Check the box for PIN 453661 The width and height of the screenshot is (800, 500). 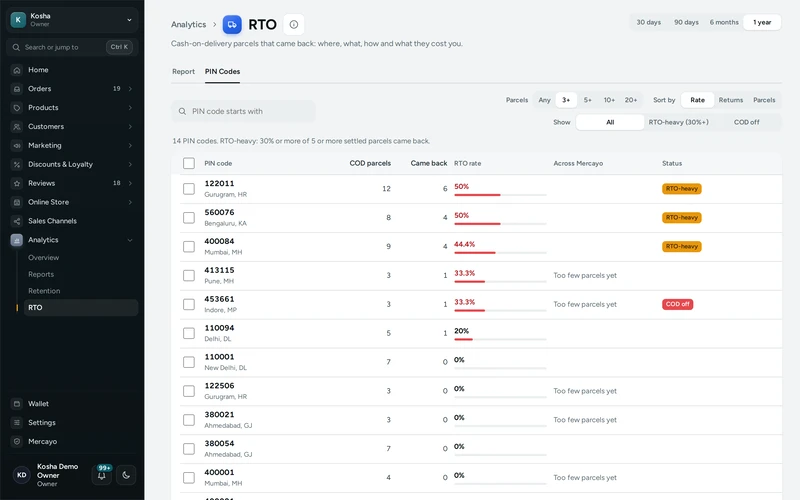click(189, 305)
